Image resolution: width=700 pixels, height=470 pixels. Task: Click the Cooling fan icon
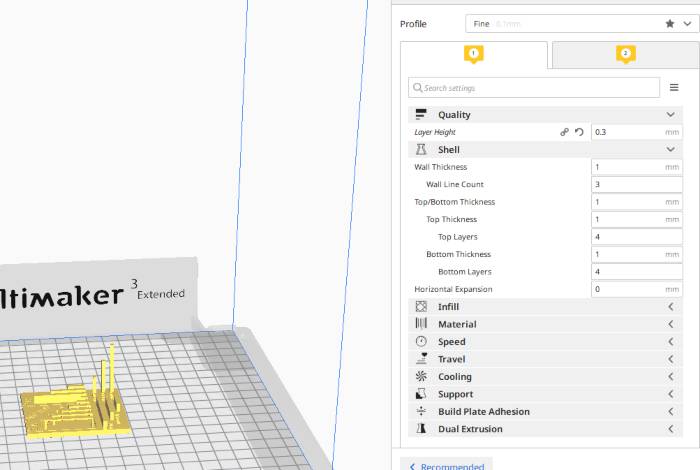(x=421, y=376)
